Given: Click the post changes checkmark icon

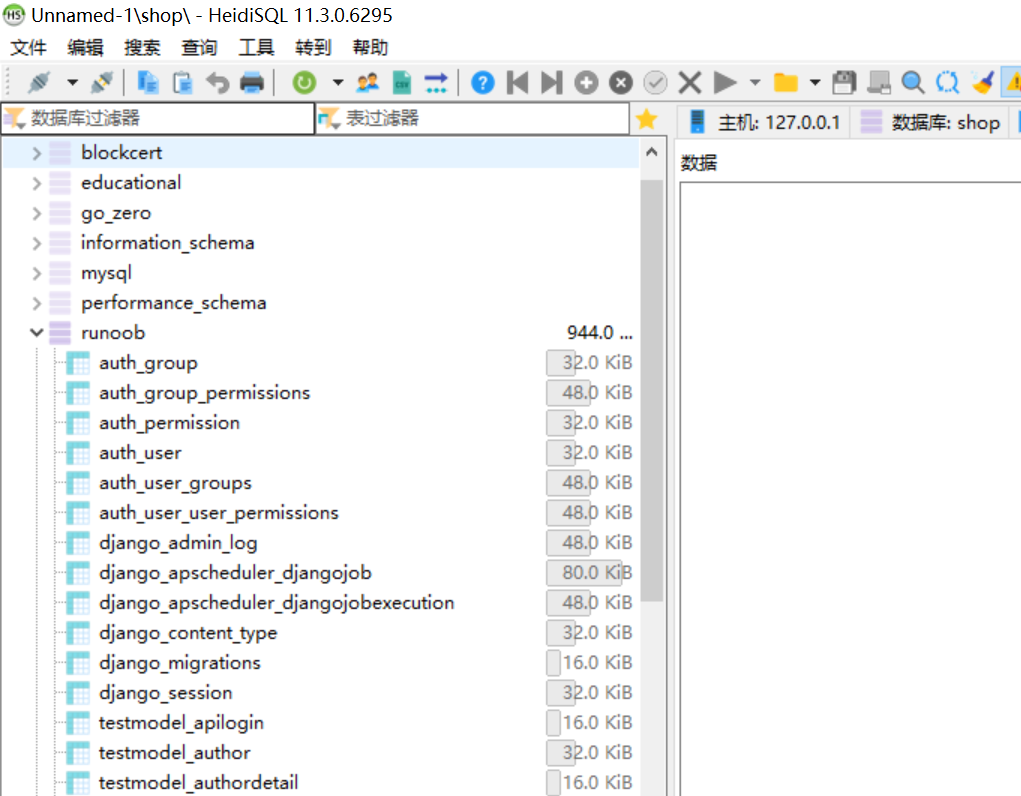Looking at the screenshot, I should click(x=655, y=83).
